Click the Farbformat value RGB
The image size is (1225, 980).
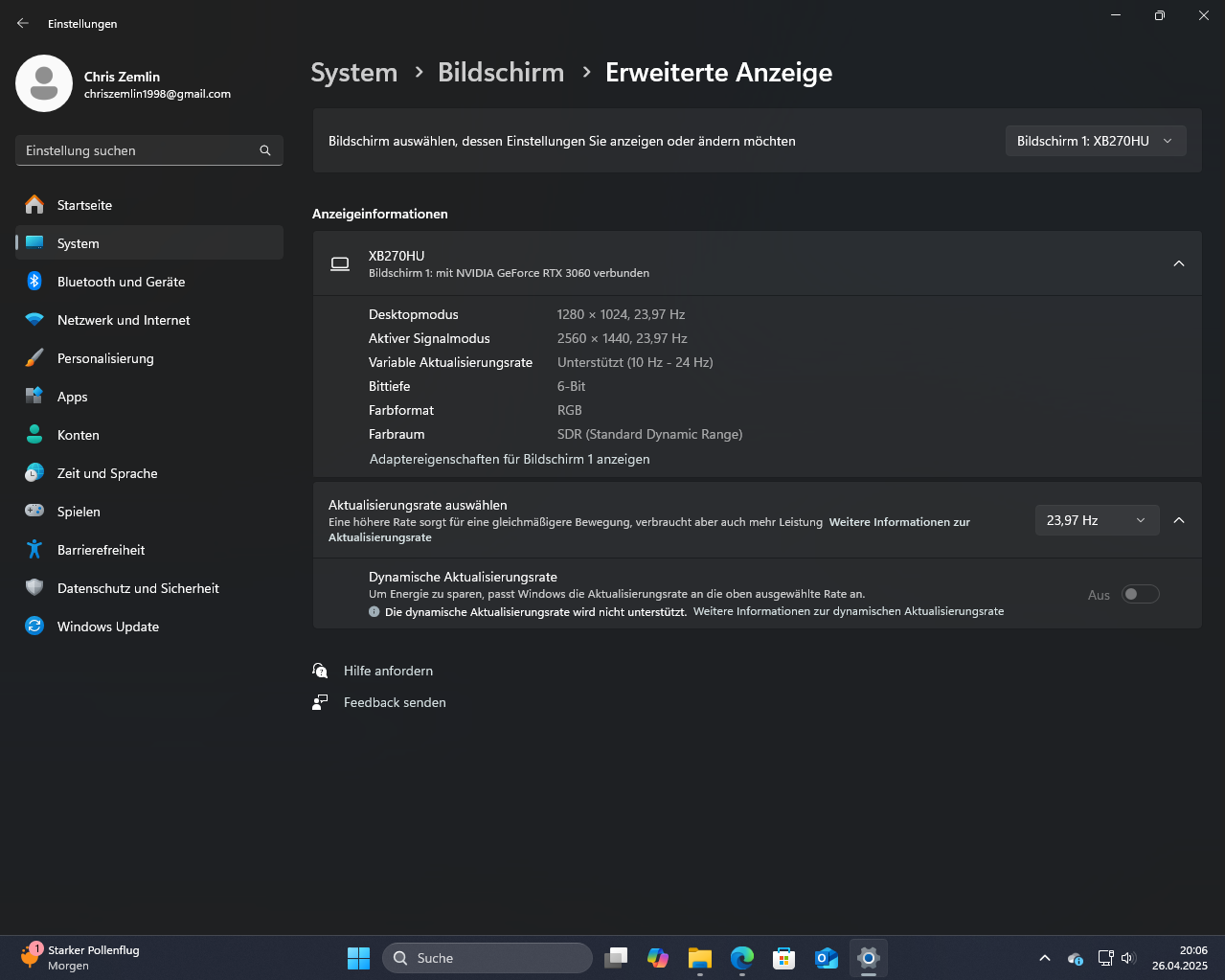coord(570,410)
